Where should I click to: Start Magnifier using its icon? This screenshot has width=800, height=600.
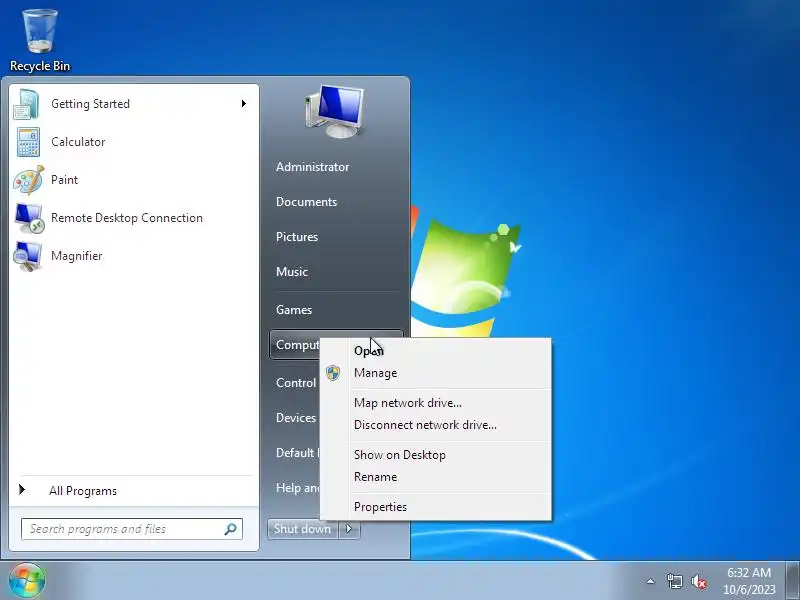coord(28,256)
